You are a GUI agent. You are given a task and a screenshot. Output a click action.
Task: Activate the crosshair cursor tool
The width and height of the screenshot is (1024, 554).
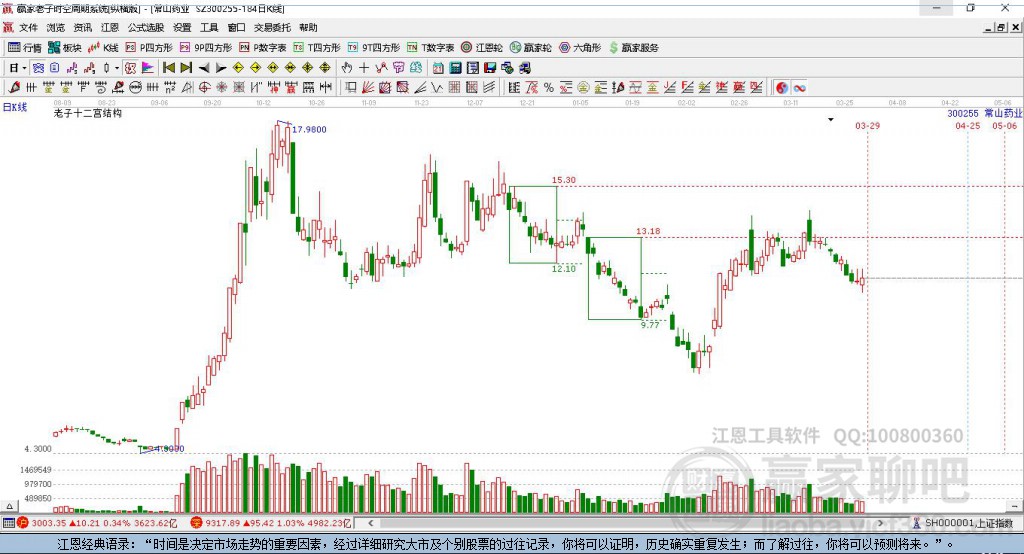tap(364, 68)
